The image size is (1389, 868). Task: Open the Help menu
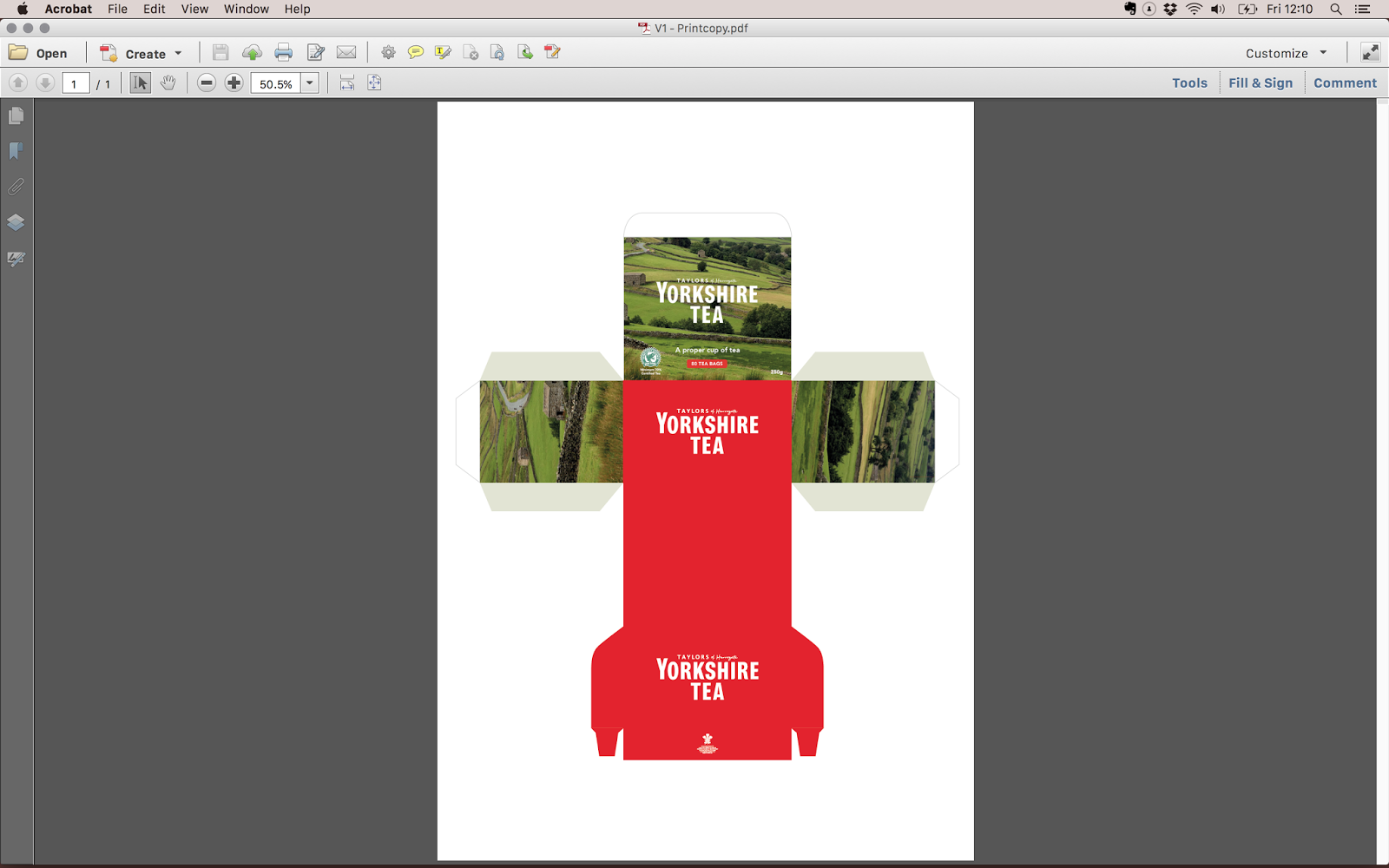pos(297,9)
